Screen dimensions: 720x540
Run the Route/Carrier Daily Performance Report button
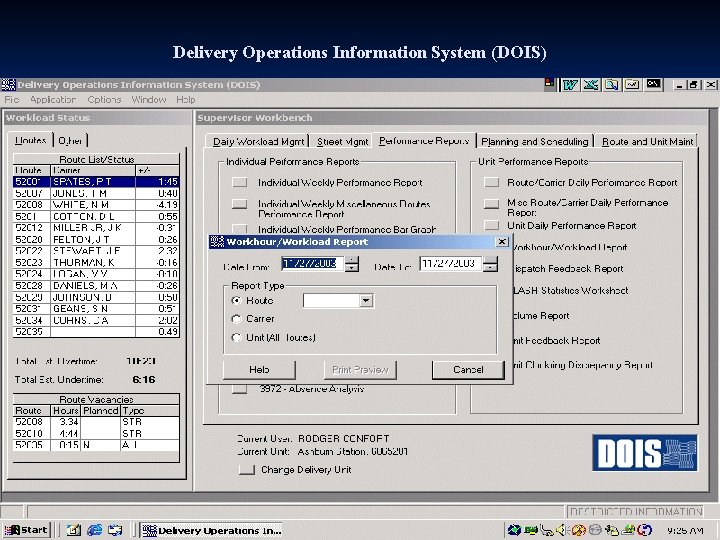[491, 182]
